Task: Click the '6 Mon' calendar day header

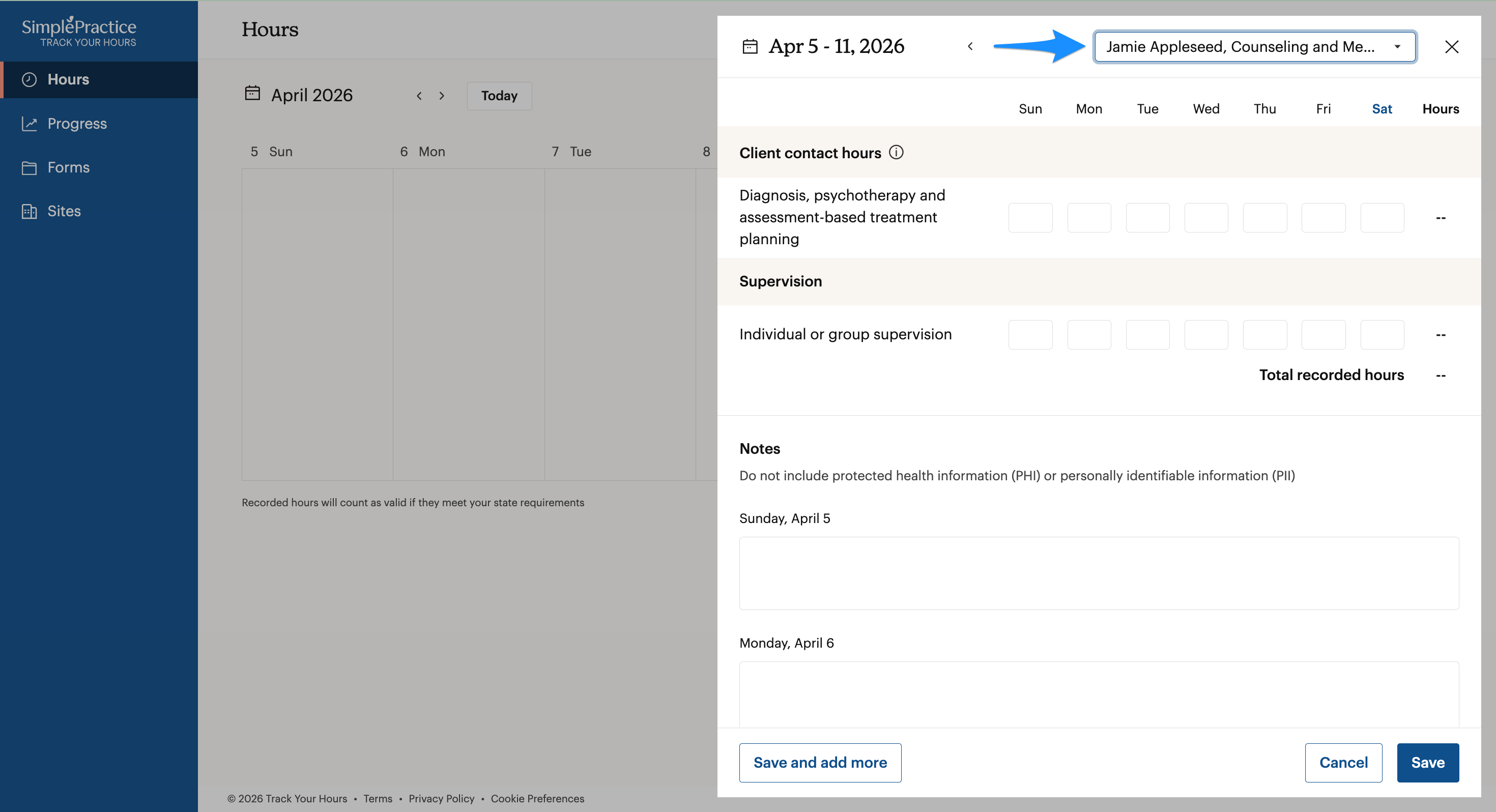Action: click(423, 152)
